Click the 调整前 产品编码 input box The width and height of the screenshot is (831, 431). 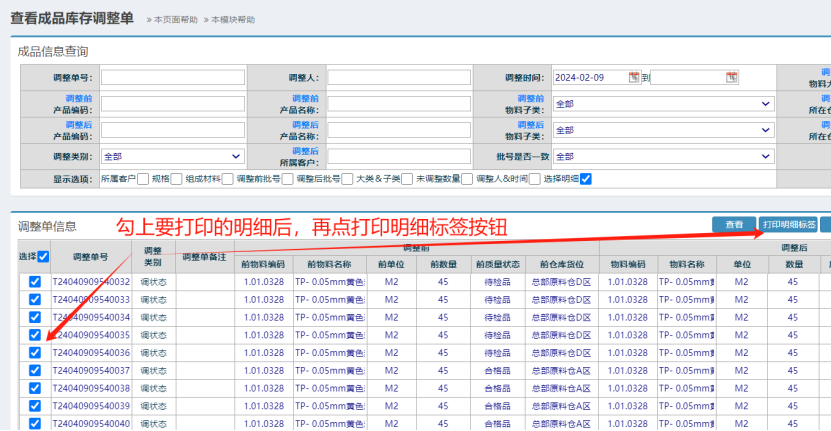(172, 103)
